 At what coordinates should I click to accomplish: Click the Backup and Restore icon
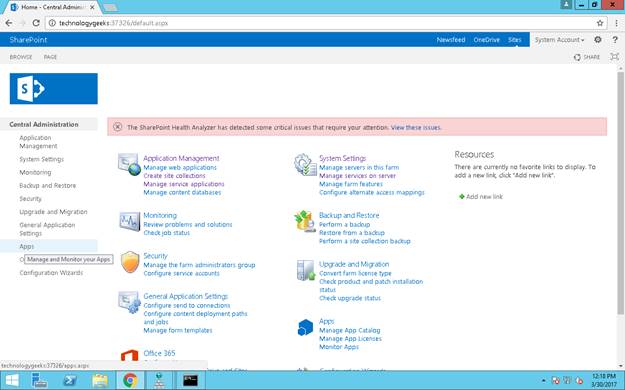(x=305, y=221)
